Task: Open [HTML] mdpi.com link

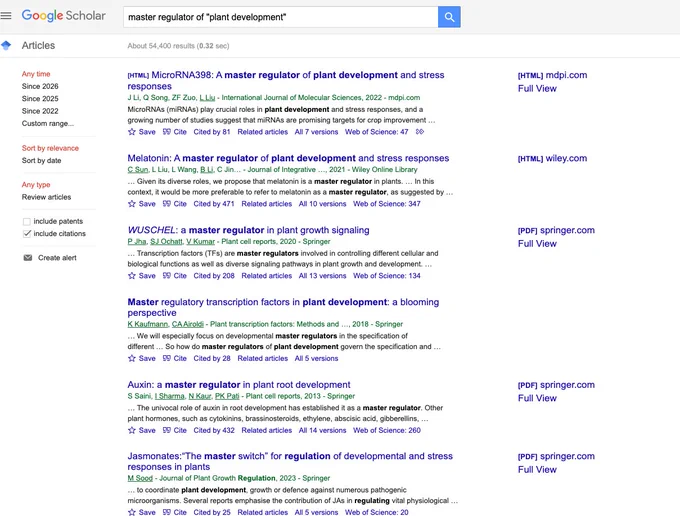Action: 552,75
